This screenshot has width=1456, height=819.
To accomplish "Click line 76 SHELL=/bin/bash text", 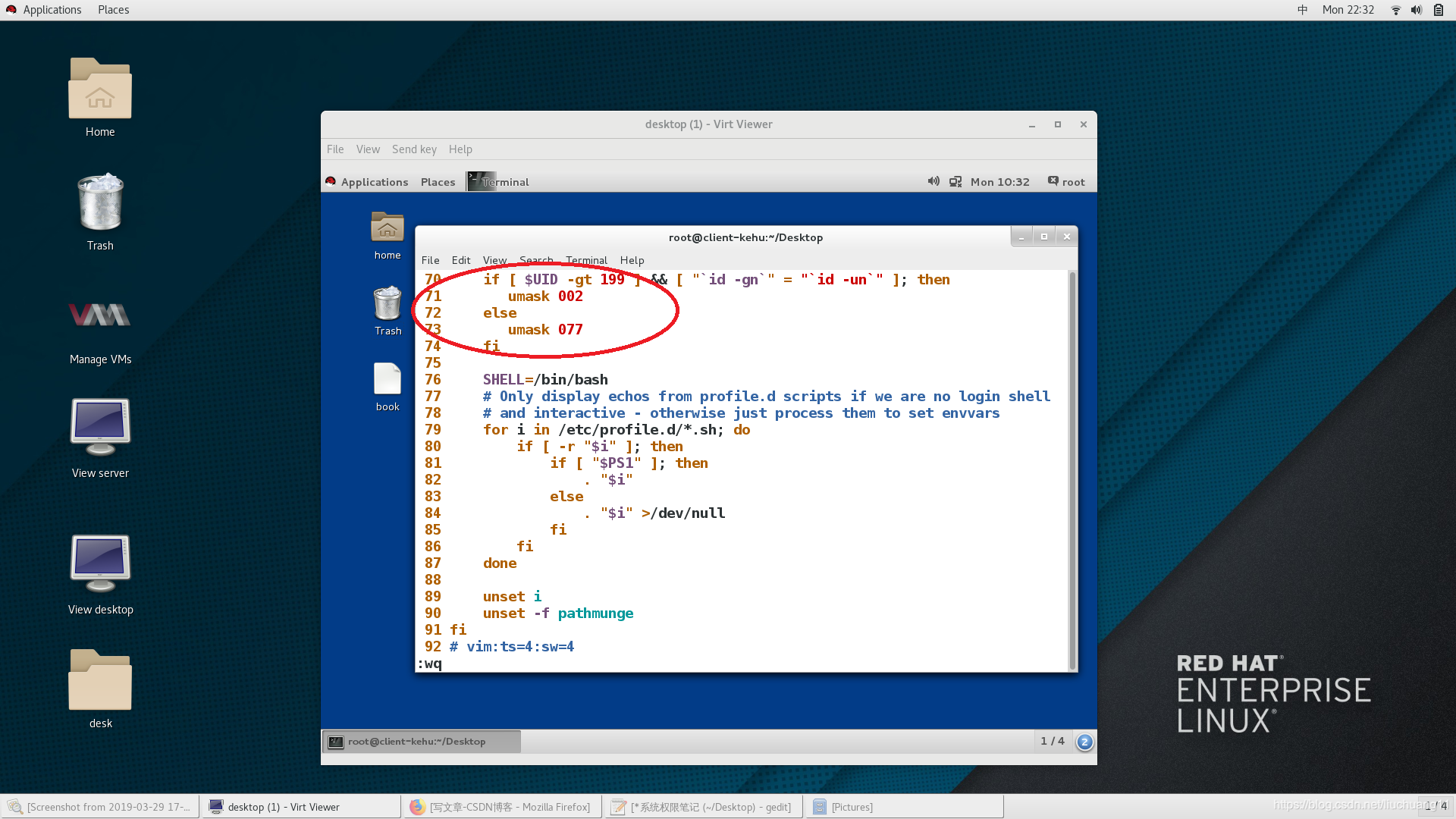I will [x=545, y=380].
